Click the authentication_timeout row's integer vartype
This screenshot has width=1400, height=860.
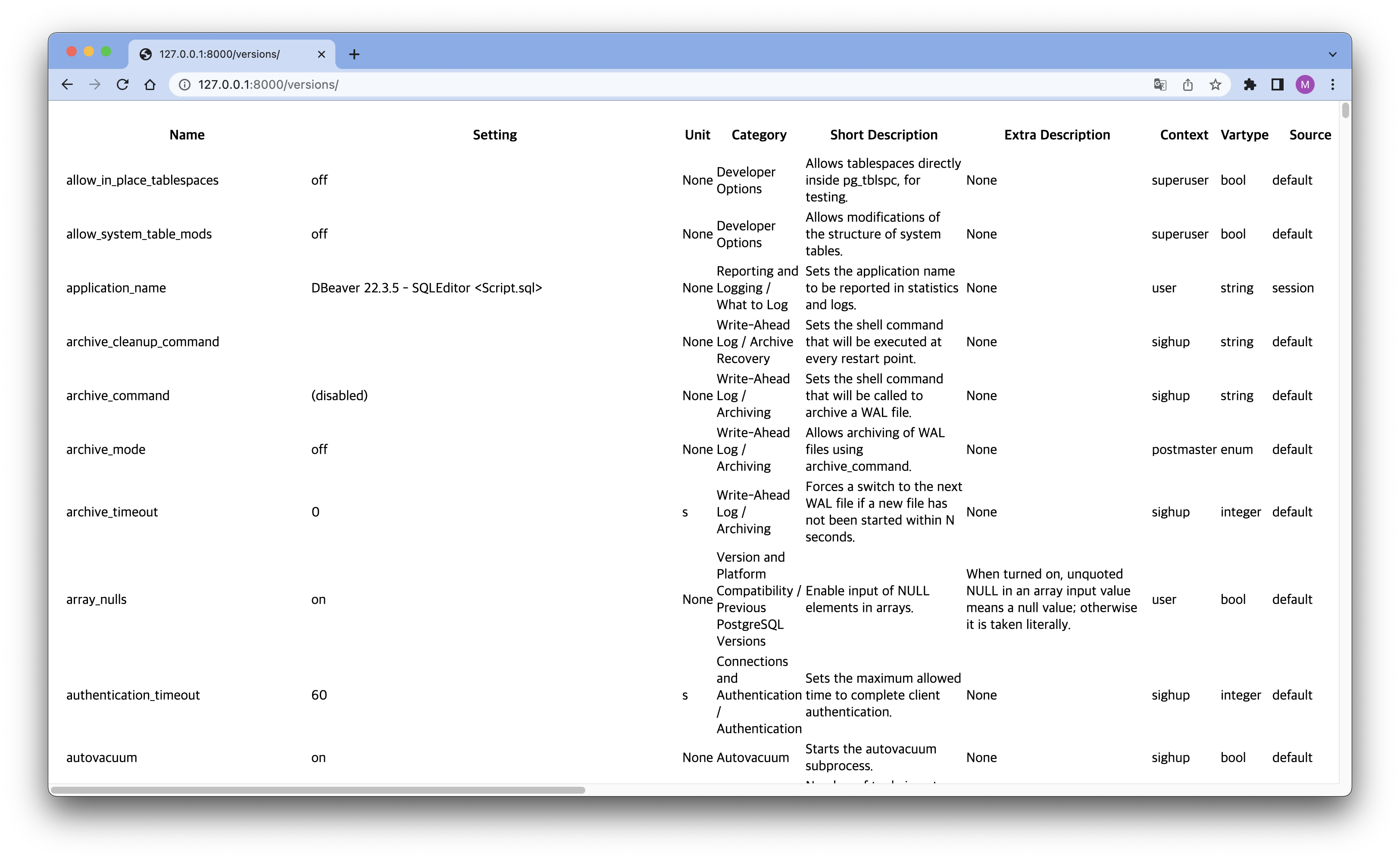click(1240, 695)
